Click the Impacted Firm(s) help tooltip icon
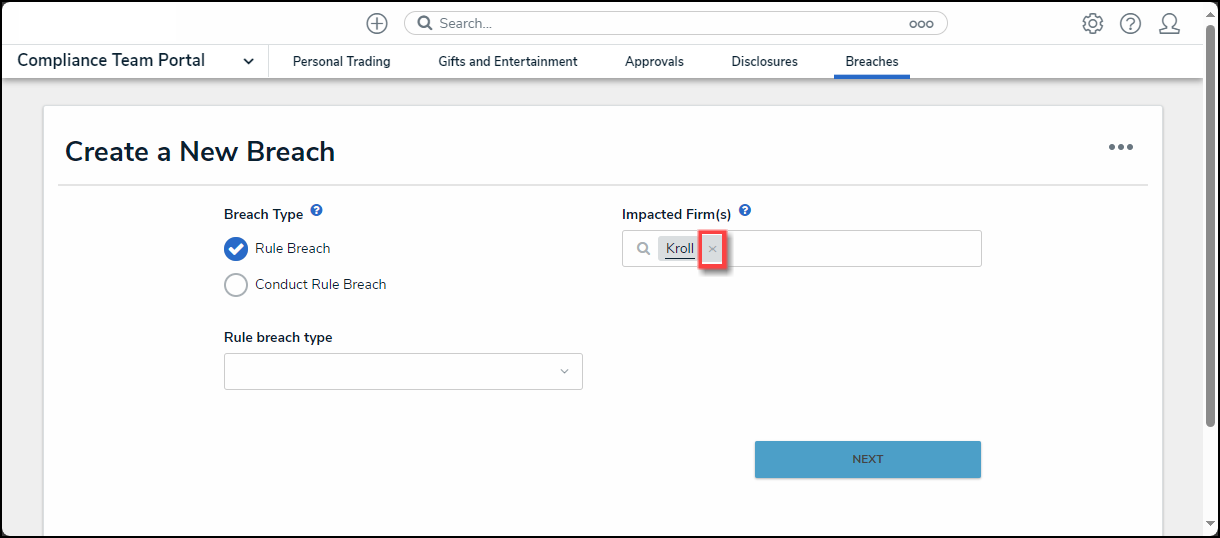 coord(745,211)
